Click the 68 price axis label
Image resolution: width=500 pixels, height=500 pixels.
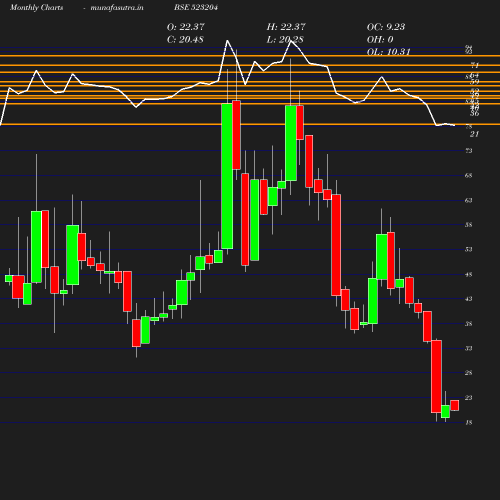469,175
